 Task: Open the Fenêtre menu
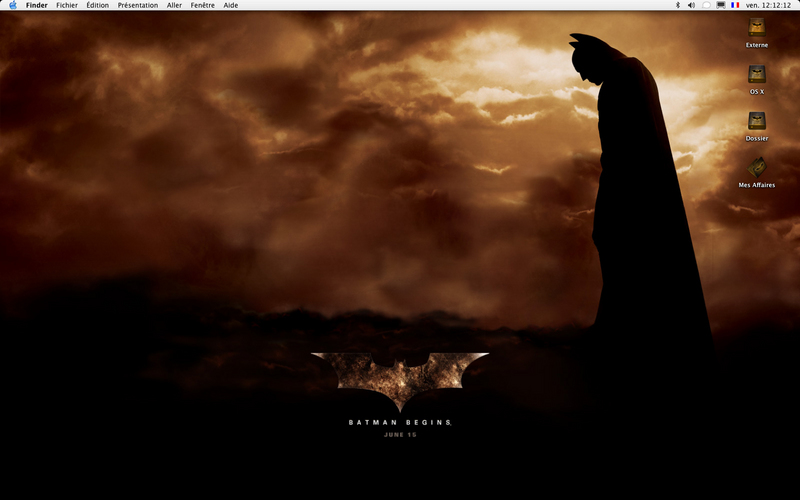[203, 5]
